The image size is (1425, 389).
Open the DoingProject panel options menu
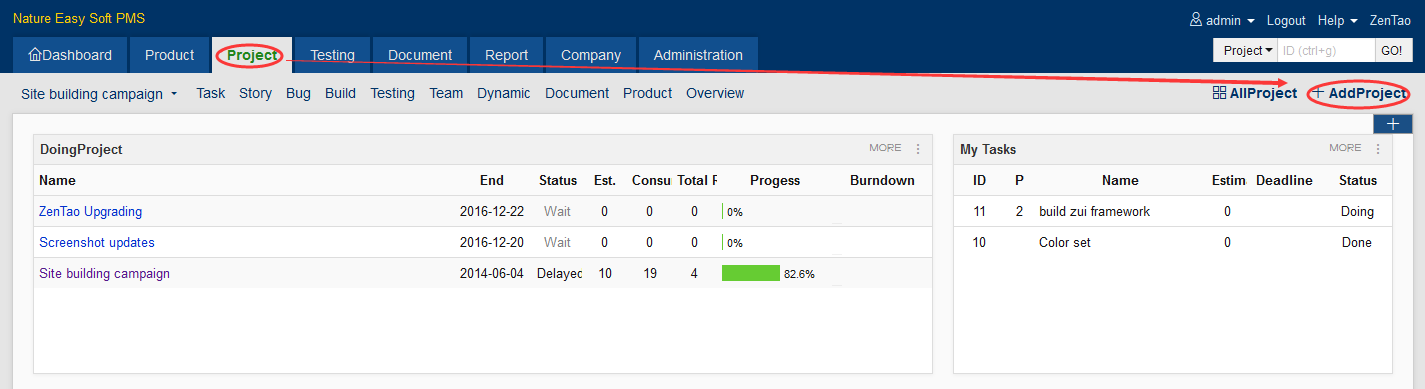pyautogui.click(x=918, y=149)
